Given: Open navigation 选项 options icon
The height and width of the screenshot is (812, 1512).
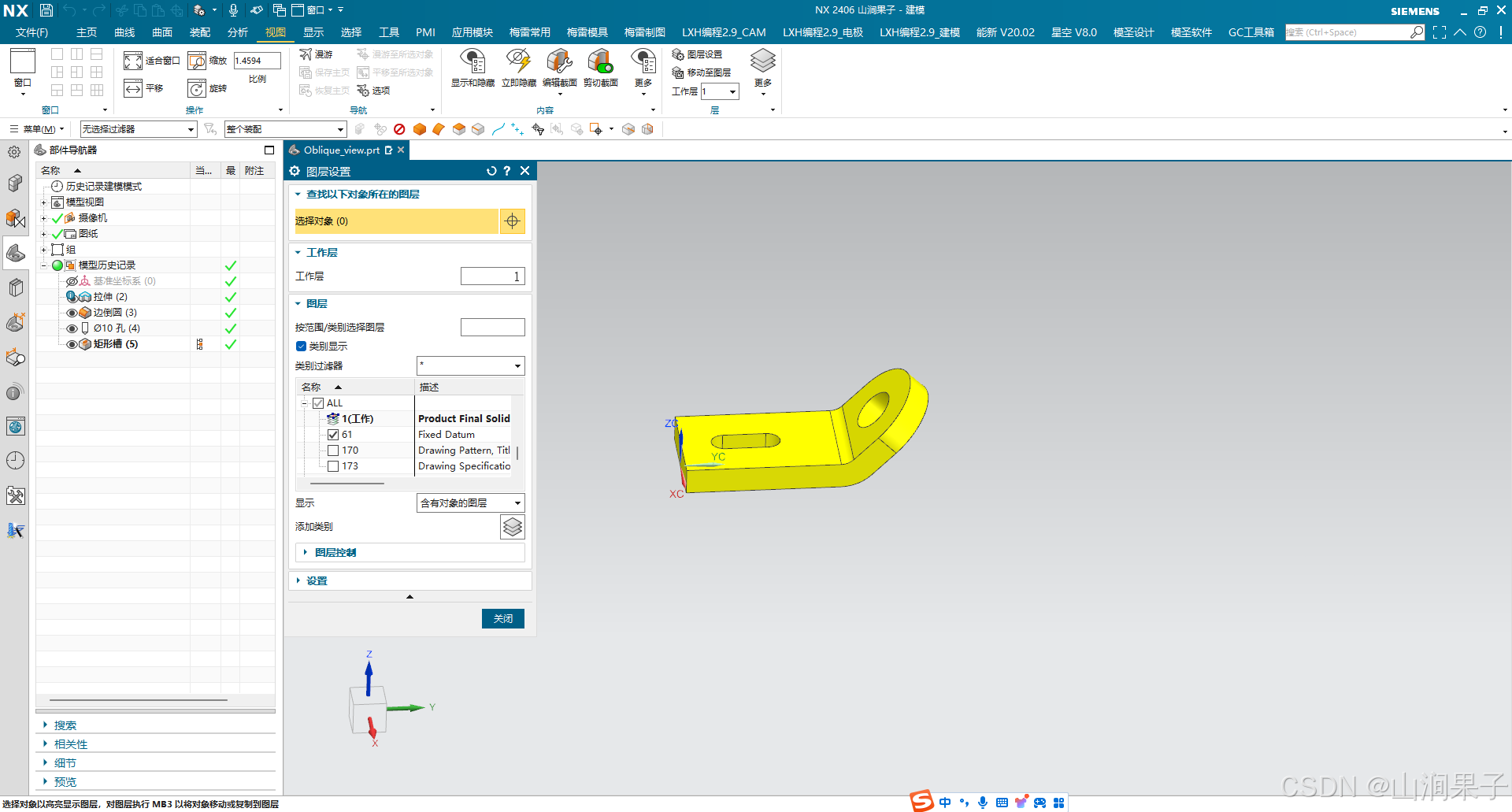Looking at the screenshot, I should tap(363, 91).
